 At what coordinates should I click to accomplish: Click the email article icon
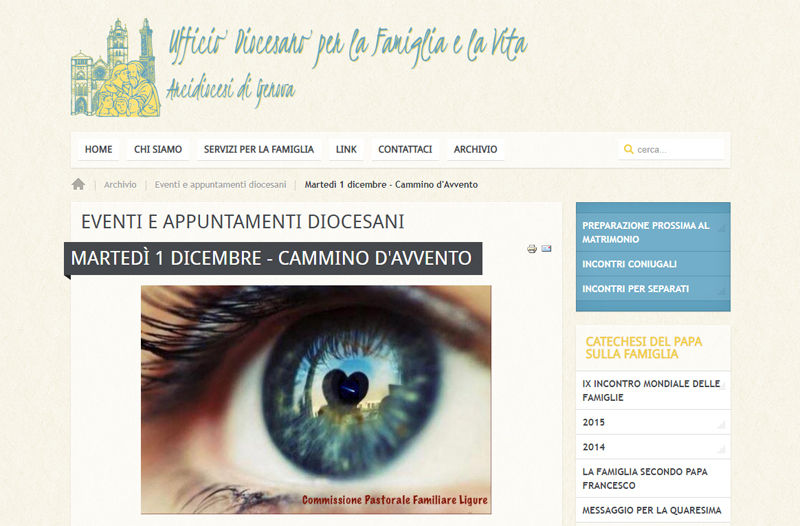[546, 248]
